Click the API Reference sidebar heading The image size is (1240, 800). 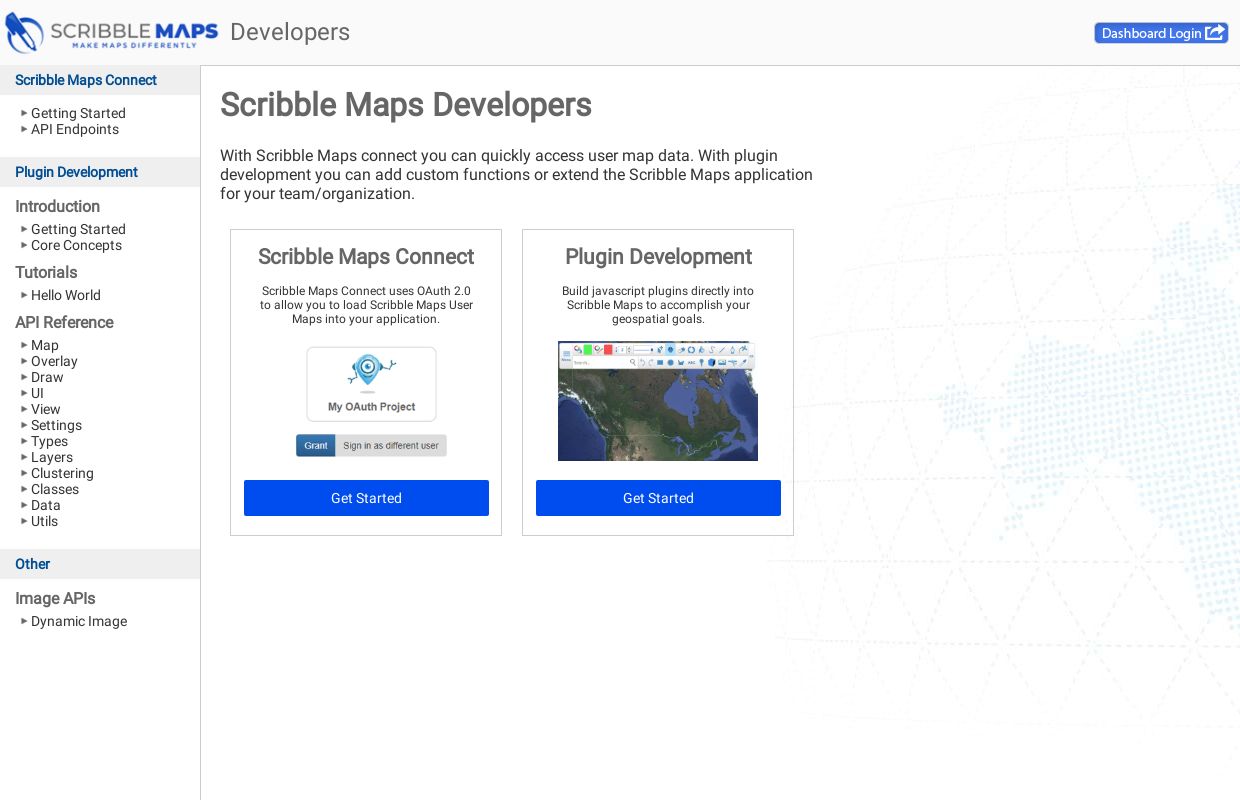[64, 322]
